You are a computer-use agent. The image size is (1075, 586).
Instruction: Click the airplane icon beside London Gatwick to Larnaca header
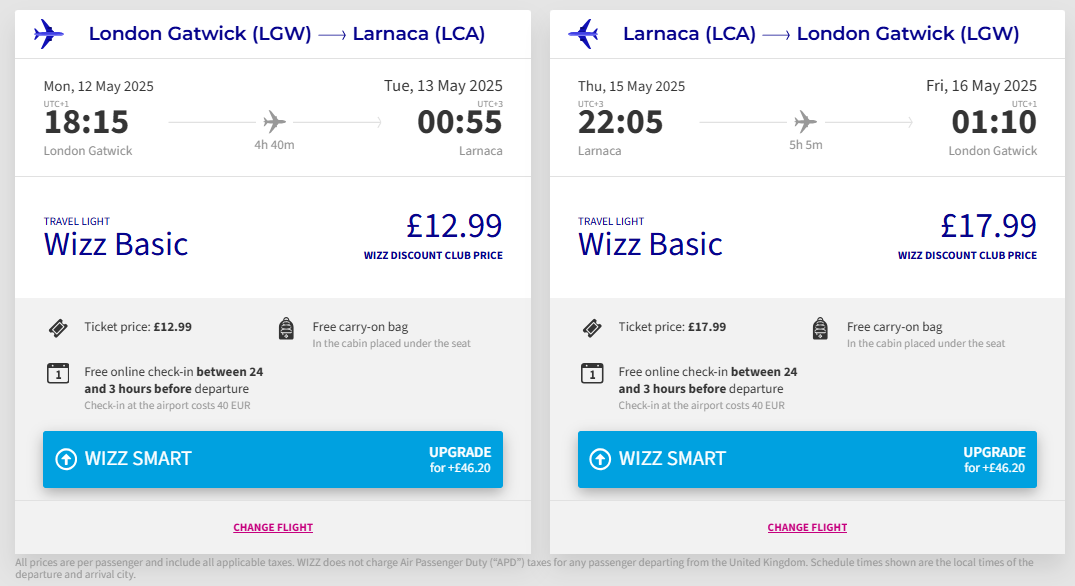tap(49, 34)
